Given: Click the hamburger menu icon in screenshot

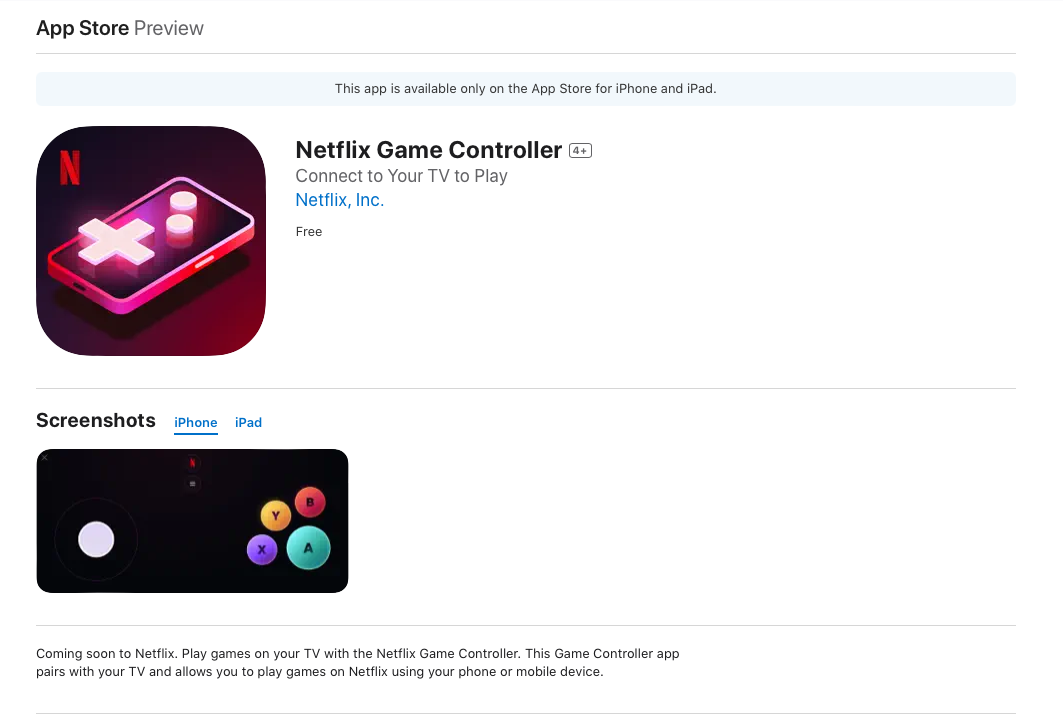Looking at the screenshot, I should coord(193,484).
